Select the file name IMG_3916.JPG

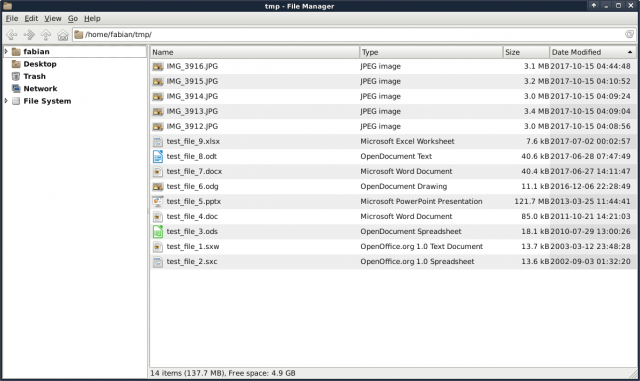tap(192, 66)
